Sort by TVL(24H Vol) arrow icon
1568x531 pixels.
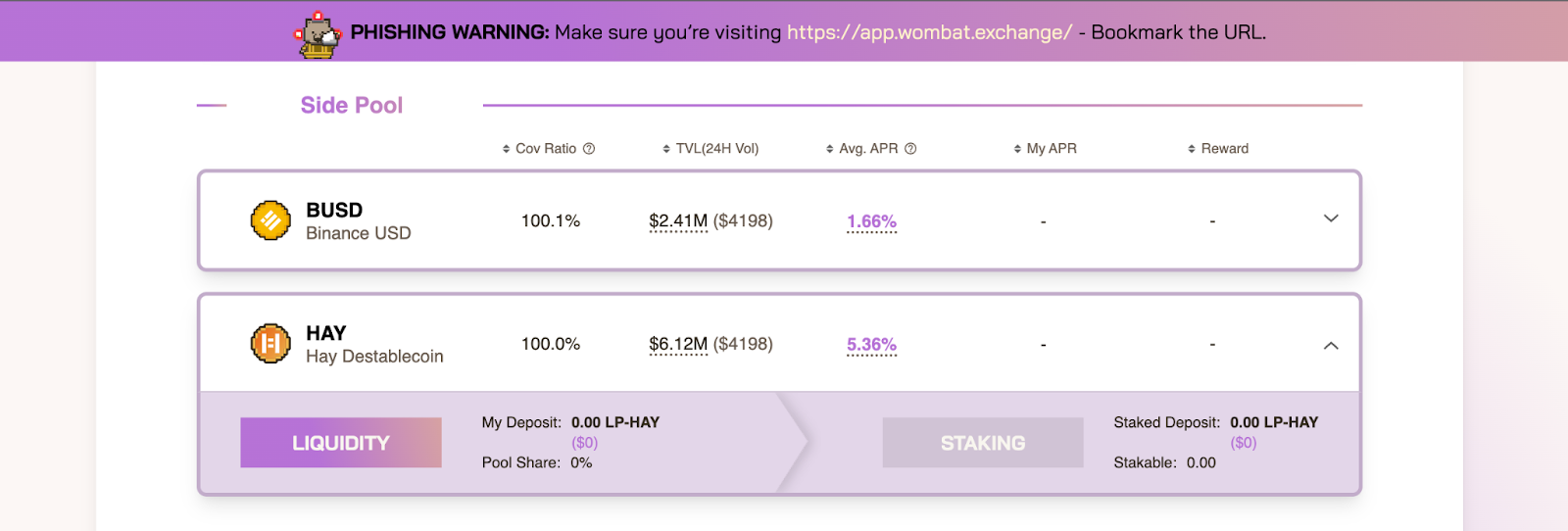[666, 149]
